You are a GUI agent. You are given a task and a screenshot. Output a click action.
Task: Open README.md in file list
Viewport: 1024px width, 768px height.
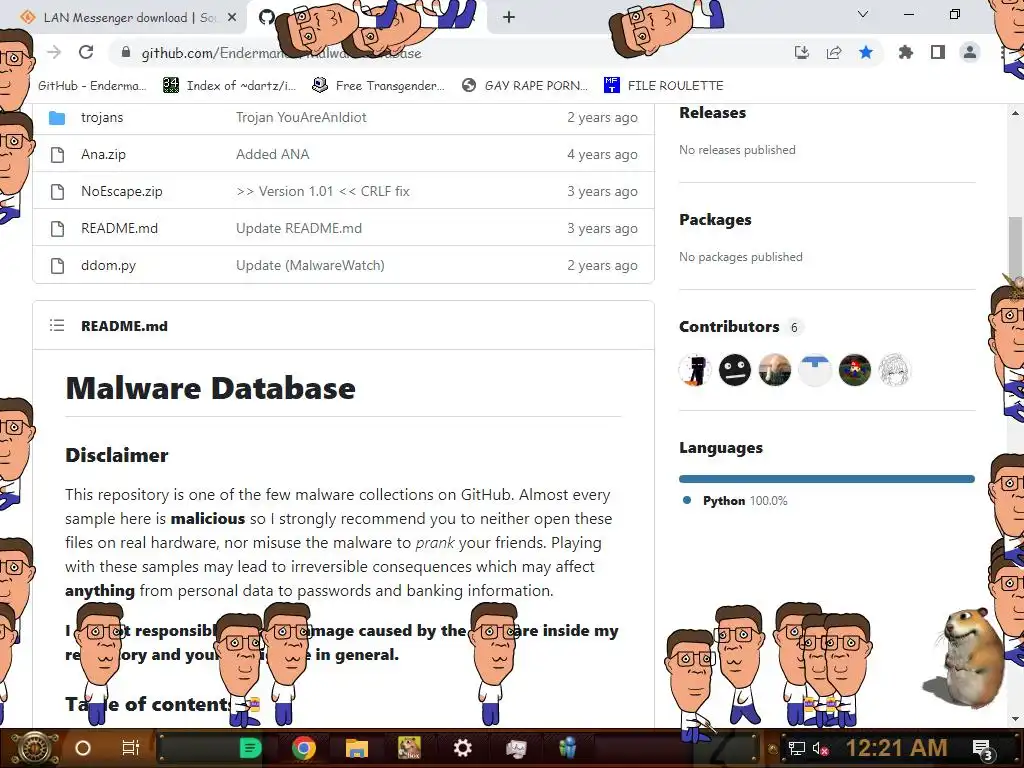(x=120, y=229)
